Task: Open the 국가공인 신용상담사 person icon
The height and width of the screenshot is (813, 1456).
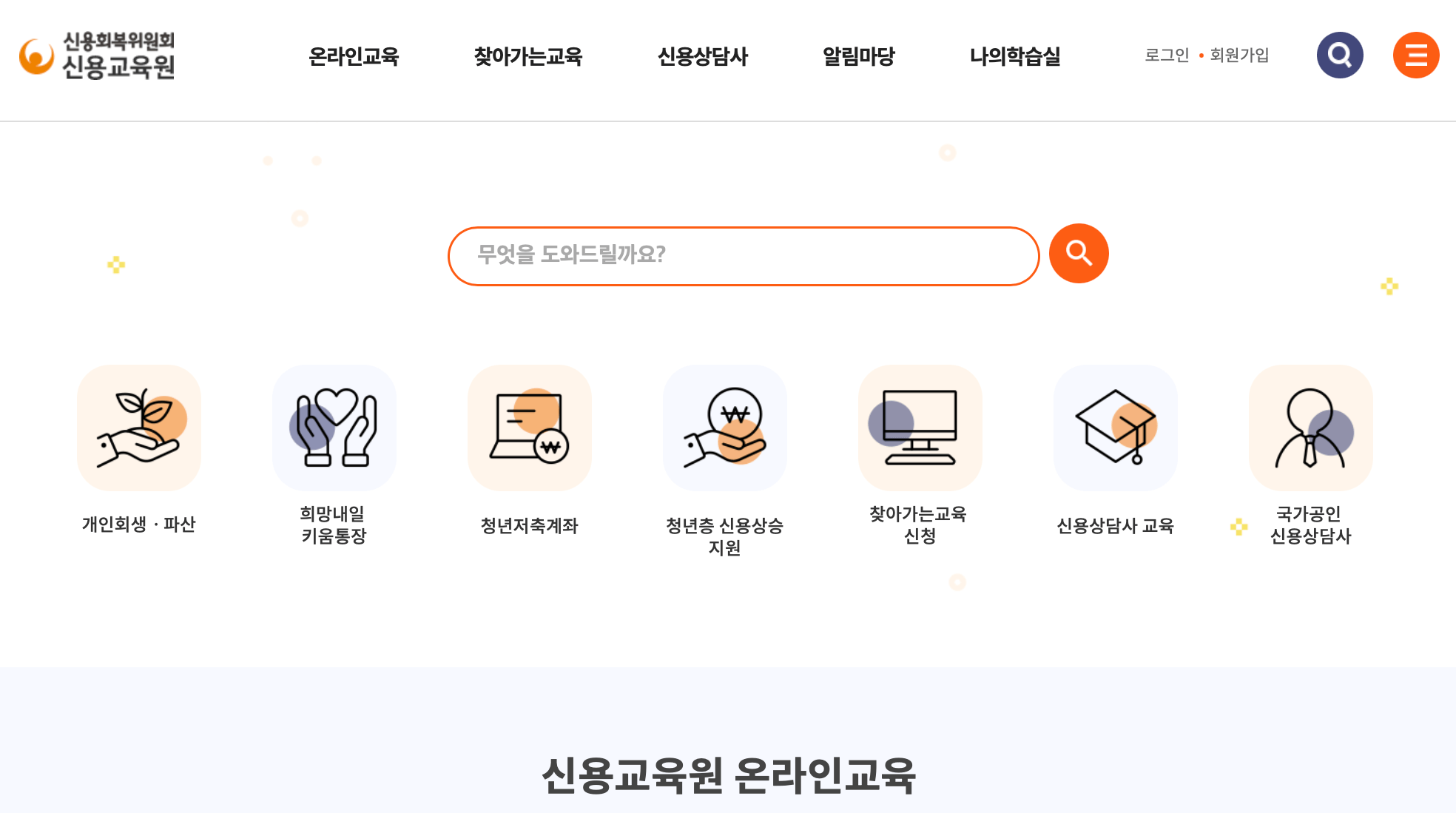Action: tap(1310, 428)
